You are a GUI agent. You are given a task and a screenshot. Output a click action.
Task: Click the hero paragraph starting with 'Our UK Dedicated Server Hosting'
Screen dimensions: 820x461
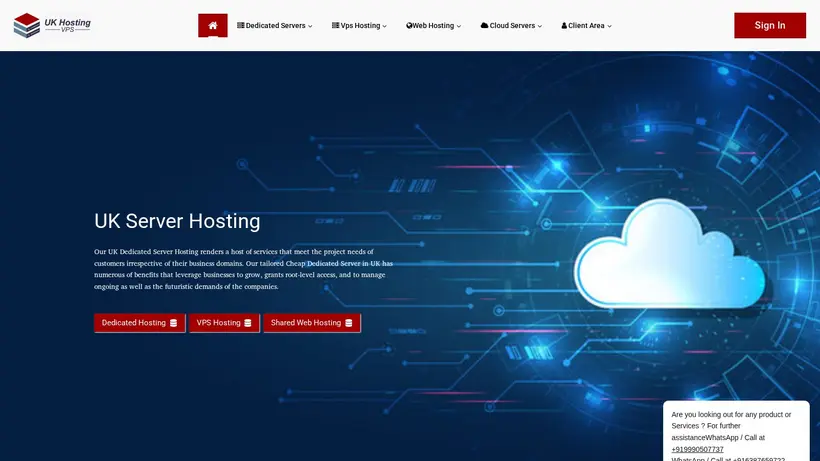243,269
